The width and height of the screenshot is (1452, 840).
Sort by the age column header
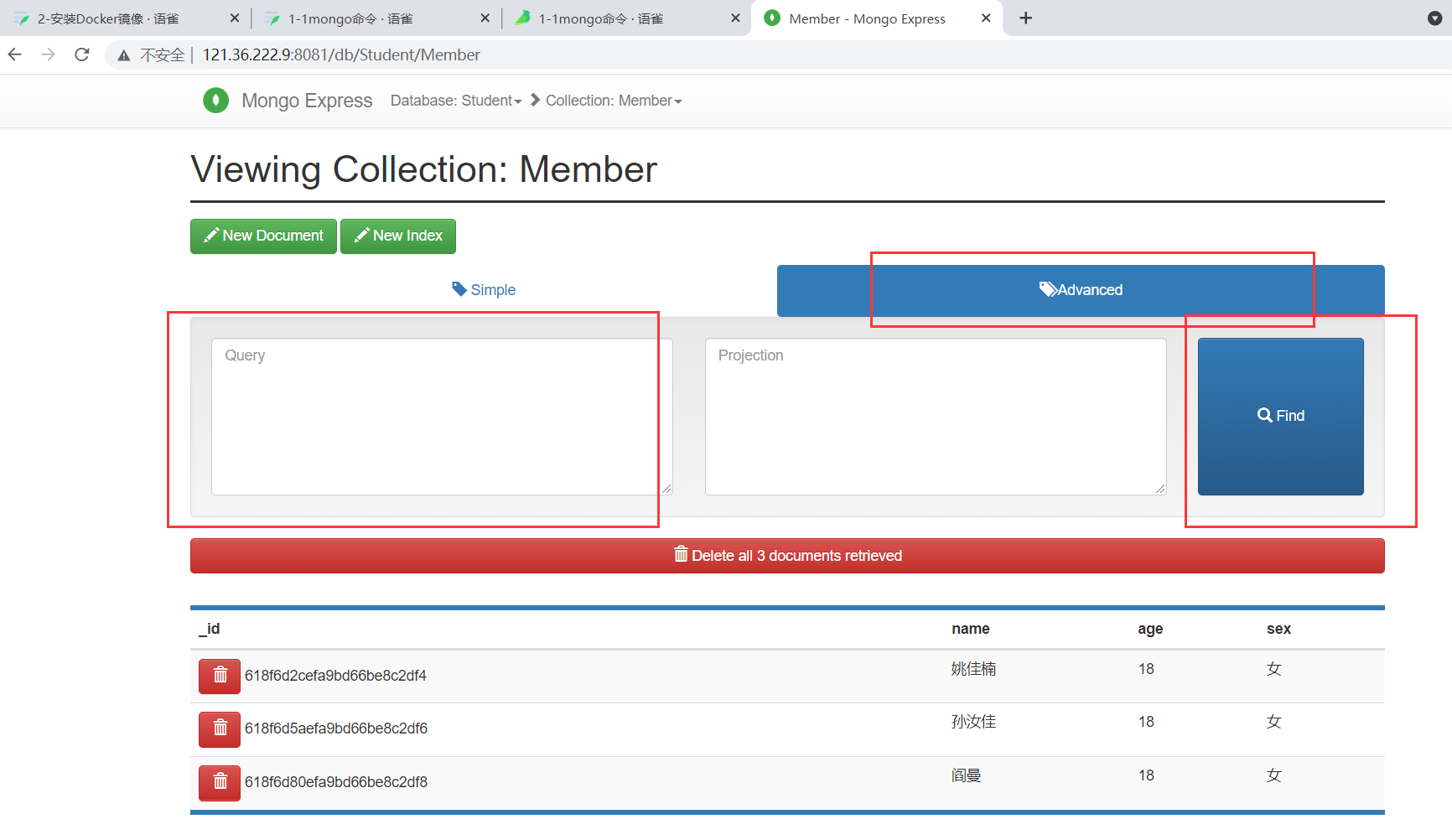(x=1150, y=629)
